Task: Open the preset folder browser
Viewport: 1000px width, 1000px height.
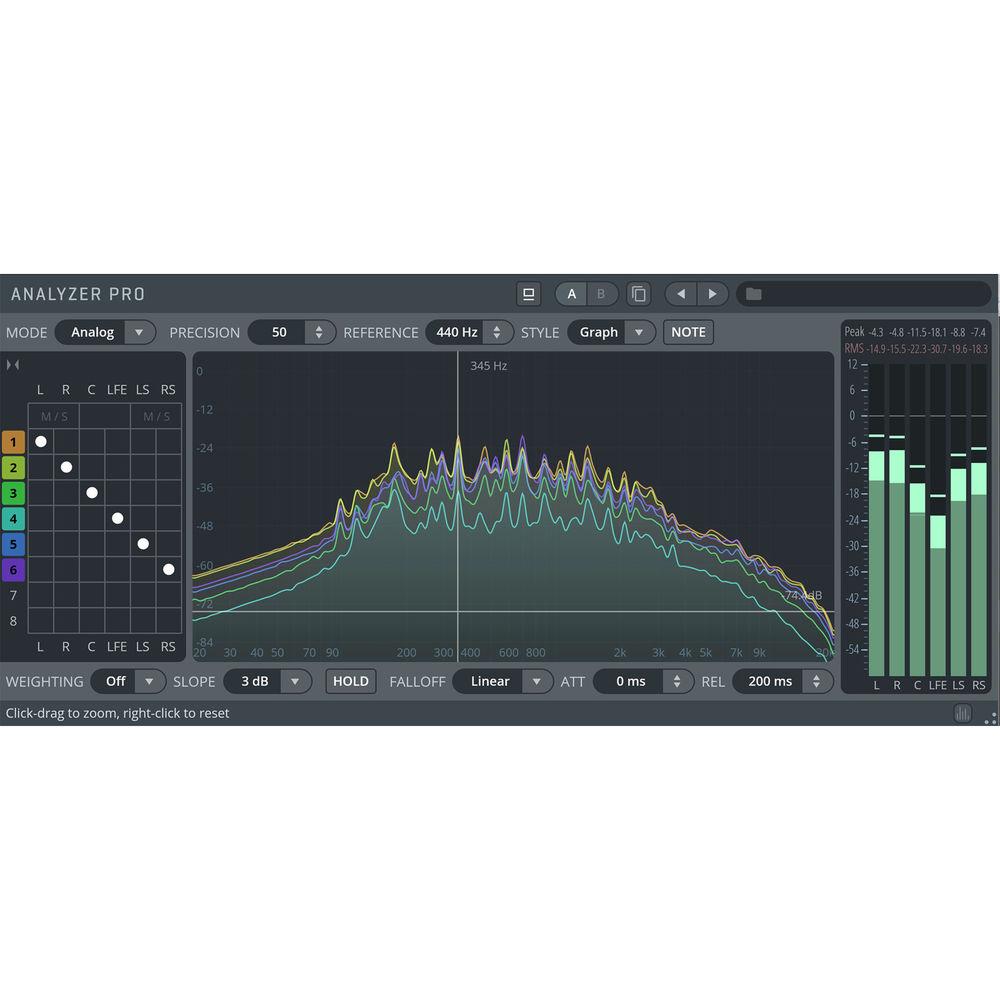Action: pos(755,294)
